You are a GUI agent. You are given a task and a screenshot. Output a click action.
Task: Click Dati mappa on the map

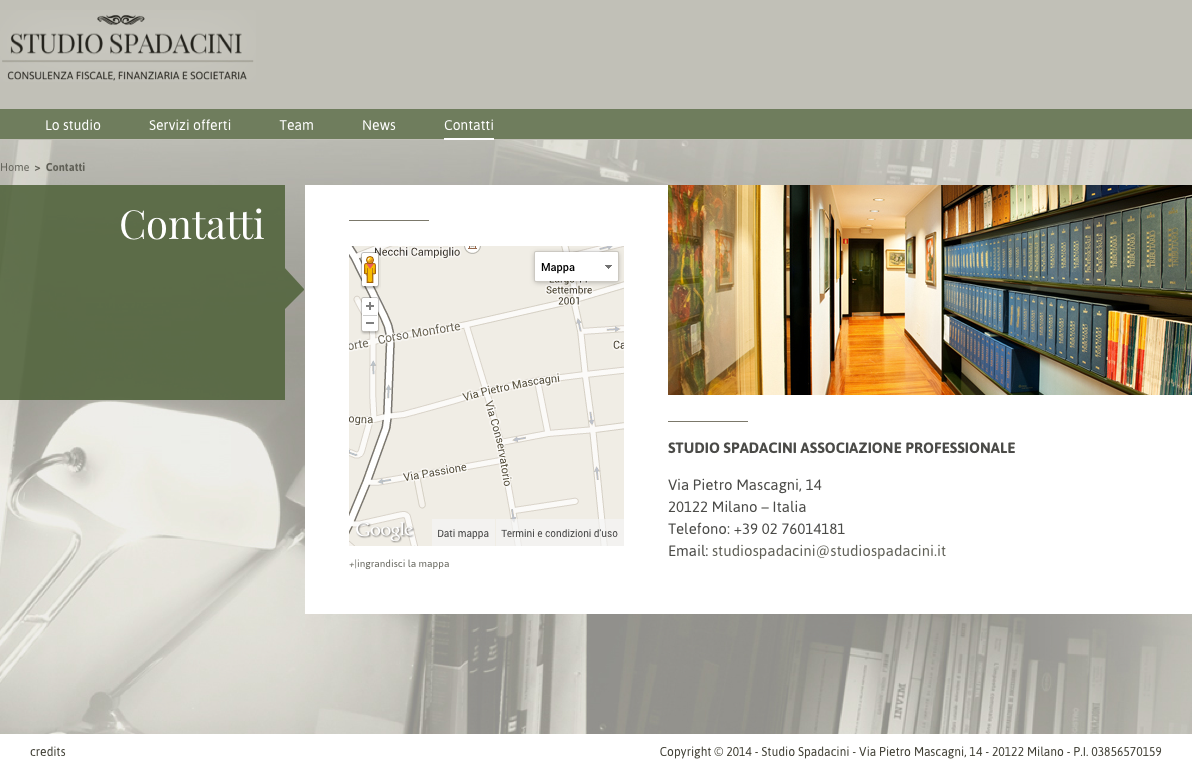point(463,534)
